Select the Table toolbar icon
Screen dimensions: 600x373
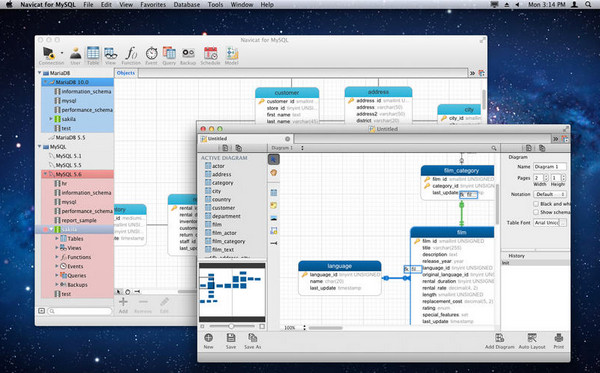point(93,55)
